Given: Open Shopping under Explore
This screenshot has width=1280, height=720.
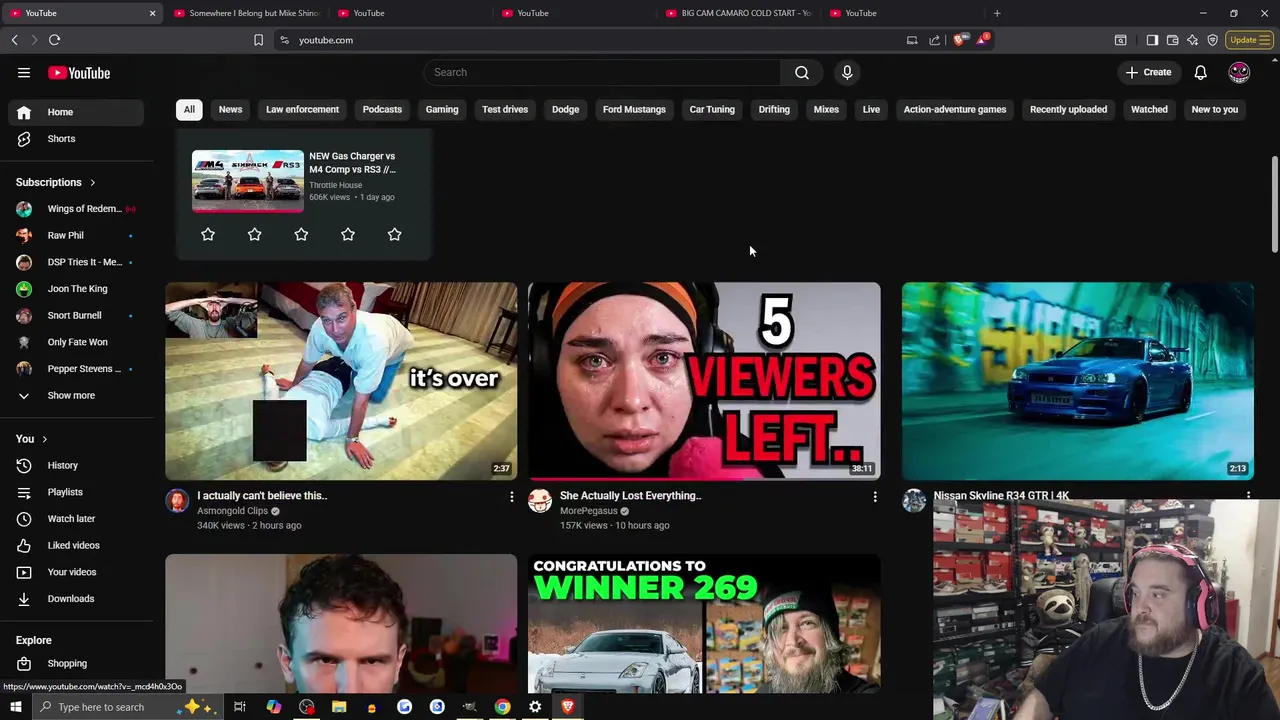Looking at the screenshot, I should tap(76, 663).
